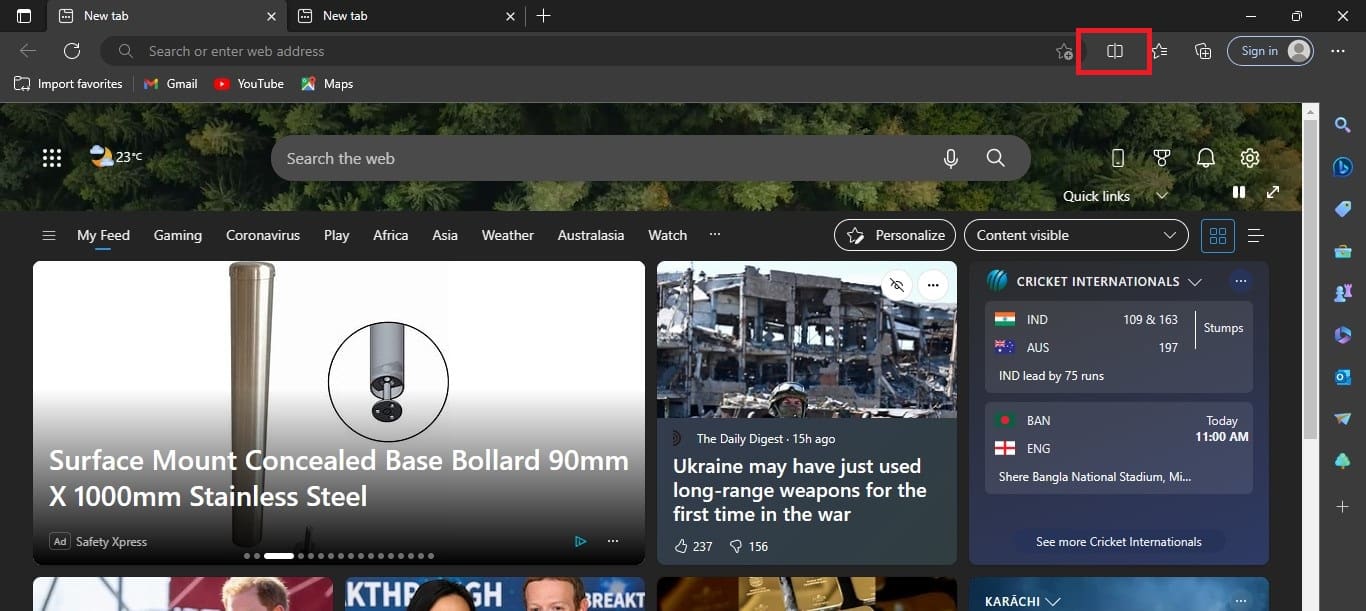Open Collections from the toolbar
This screenshot has height=611, width=1366.
pyautogui.click(x=1203, y=51)
